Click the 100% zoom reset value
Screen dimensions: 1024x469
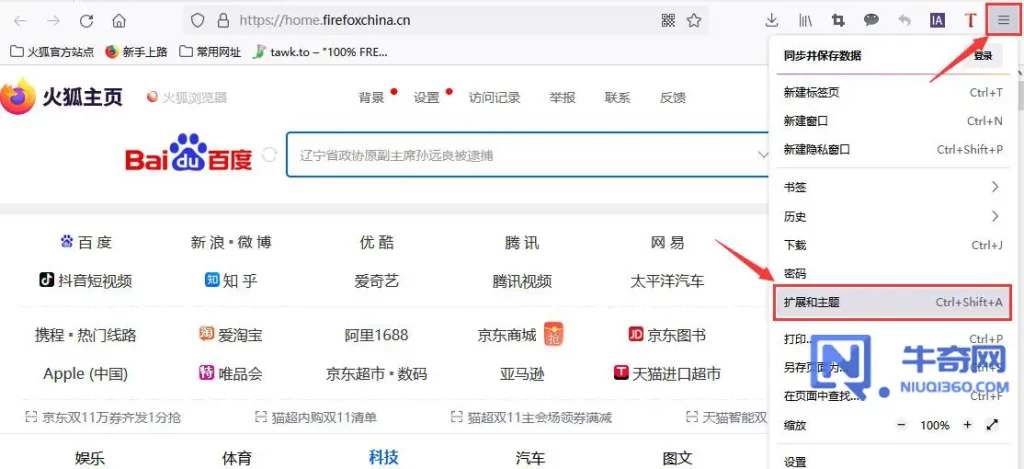935,425
